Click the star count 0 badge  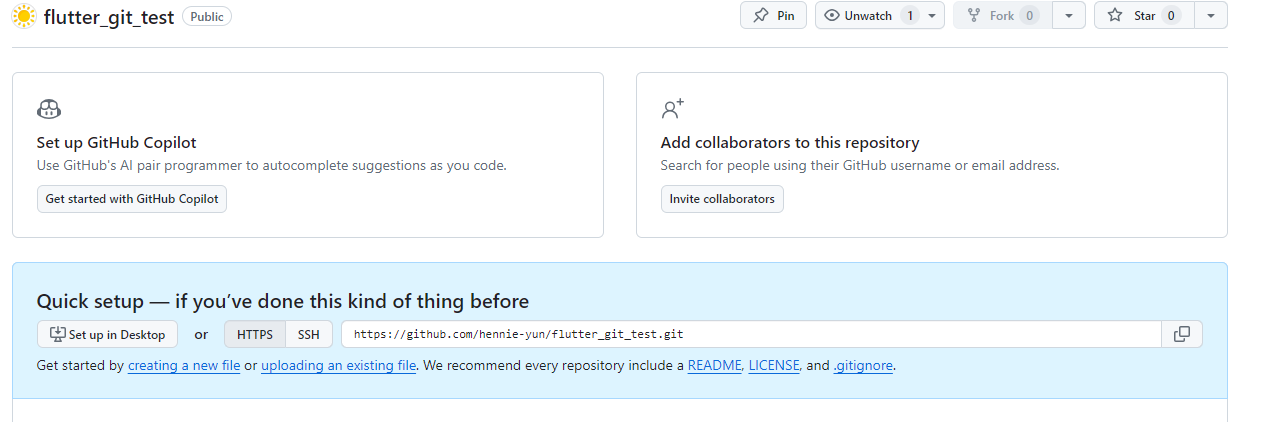(1172, 15)
